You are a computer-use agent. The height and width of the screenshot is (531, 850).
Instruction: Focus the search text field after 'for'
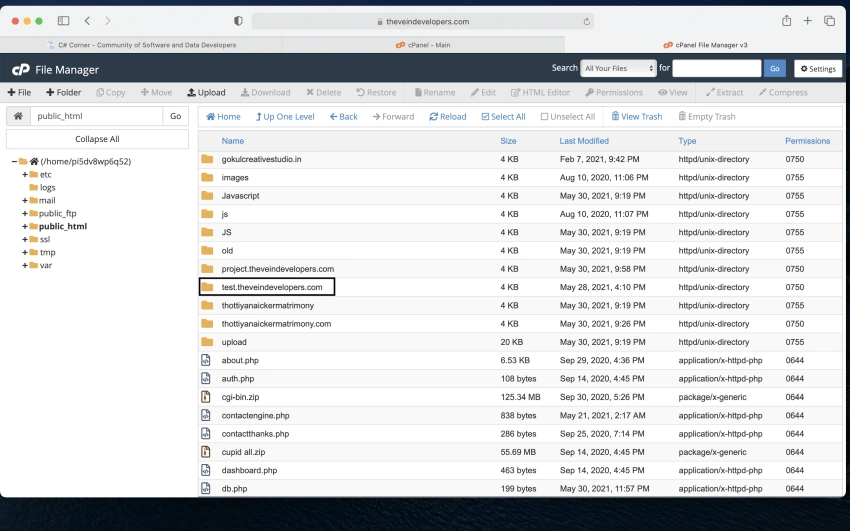pos(717,68)
